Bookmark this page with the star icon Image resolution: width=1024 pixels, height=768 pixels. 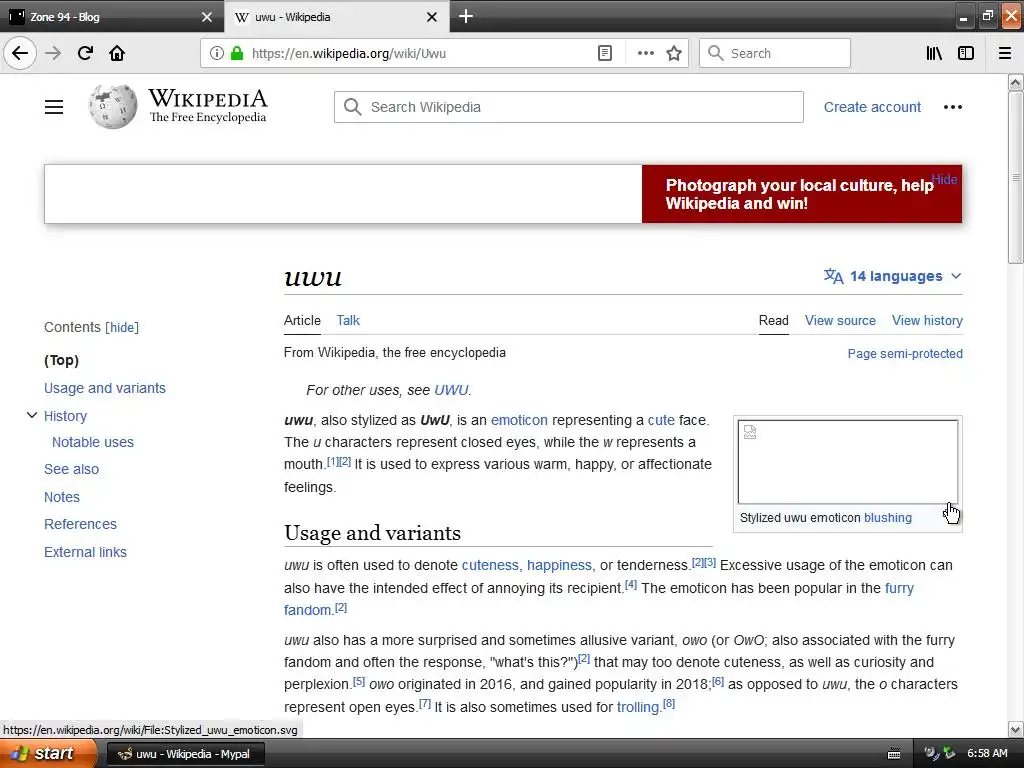point(674,53)
